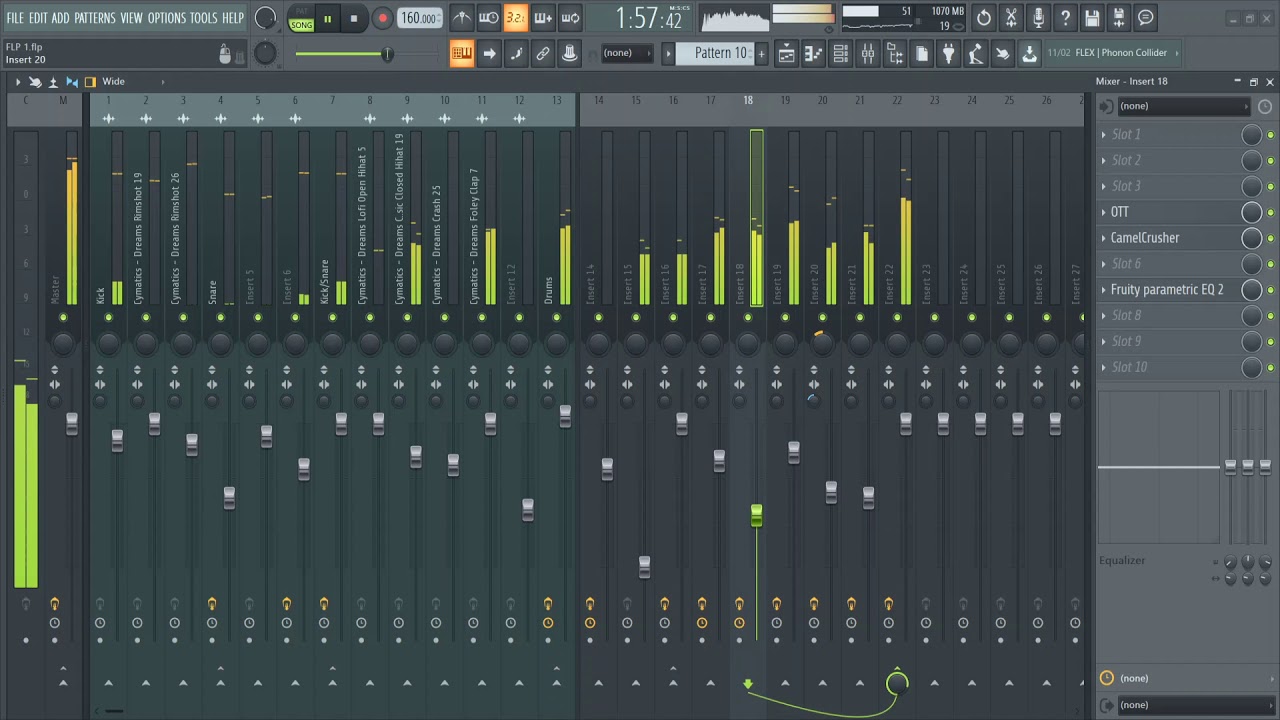
Task: Open the help question mark icon
Action: click(x=1065, y=17)
